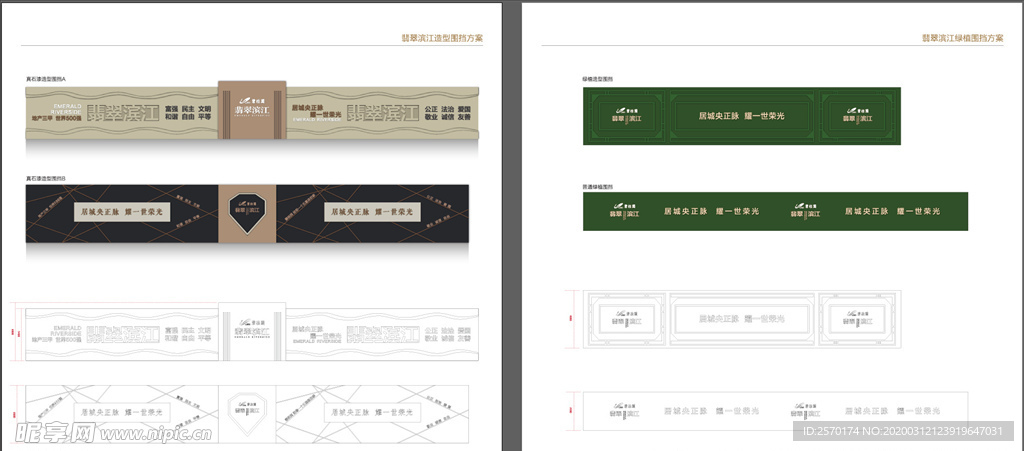Click the first logo on the plain green fence
This screenshot has width=1024, height=451.
[624, 210]
